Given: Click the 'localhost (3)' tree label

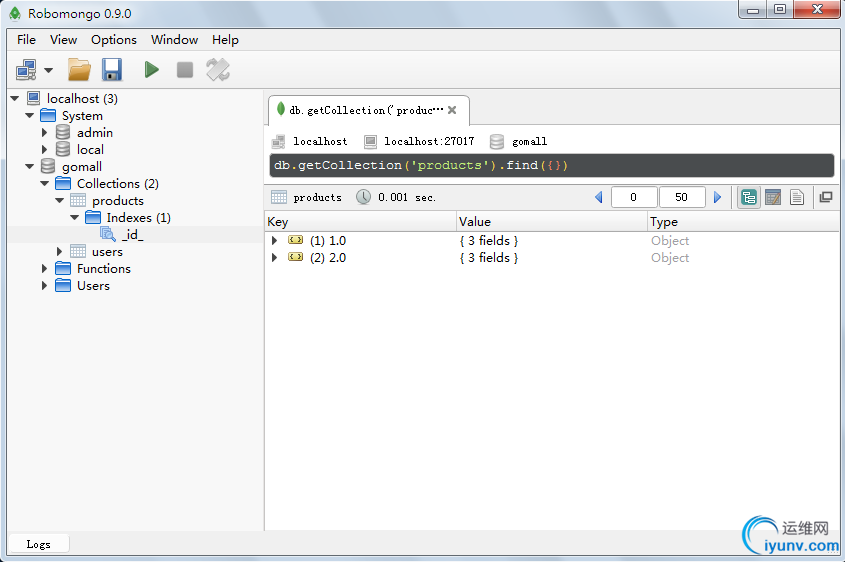Looking at the screenshot, I should pos(82,99).
